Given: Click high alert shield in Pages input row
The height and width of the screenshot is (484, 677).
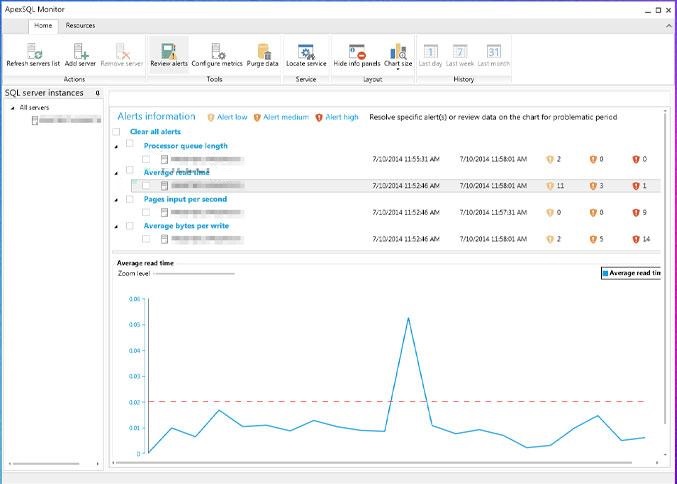Looking at the screenshot, I should point(636,213).
